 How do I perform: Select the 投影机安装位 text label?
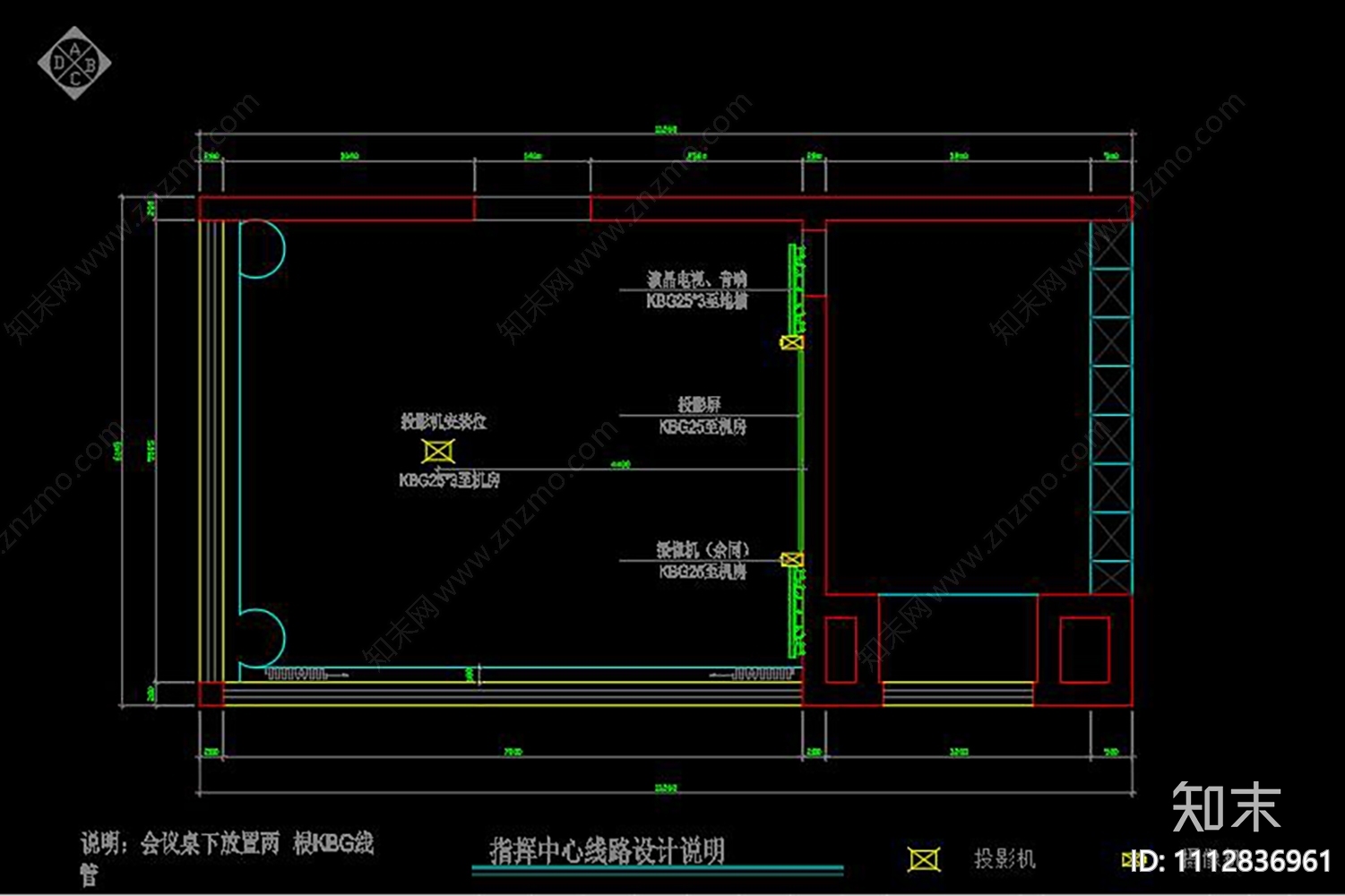click(444, 421)
